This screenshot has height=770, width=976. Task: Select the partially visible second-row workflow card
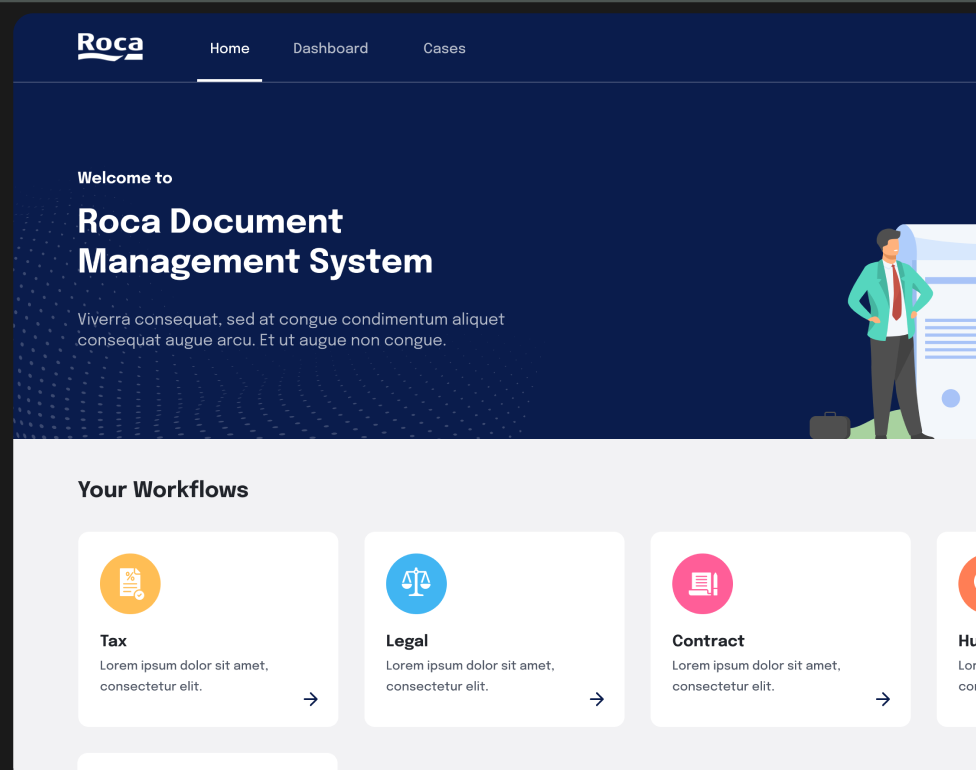207,761
